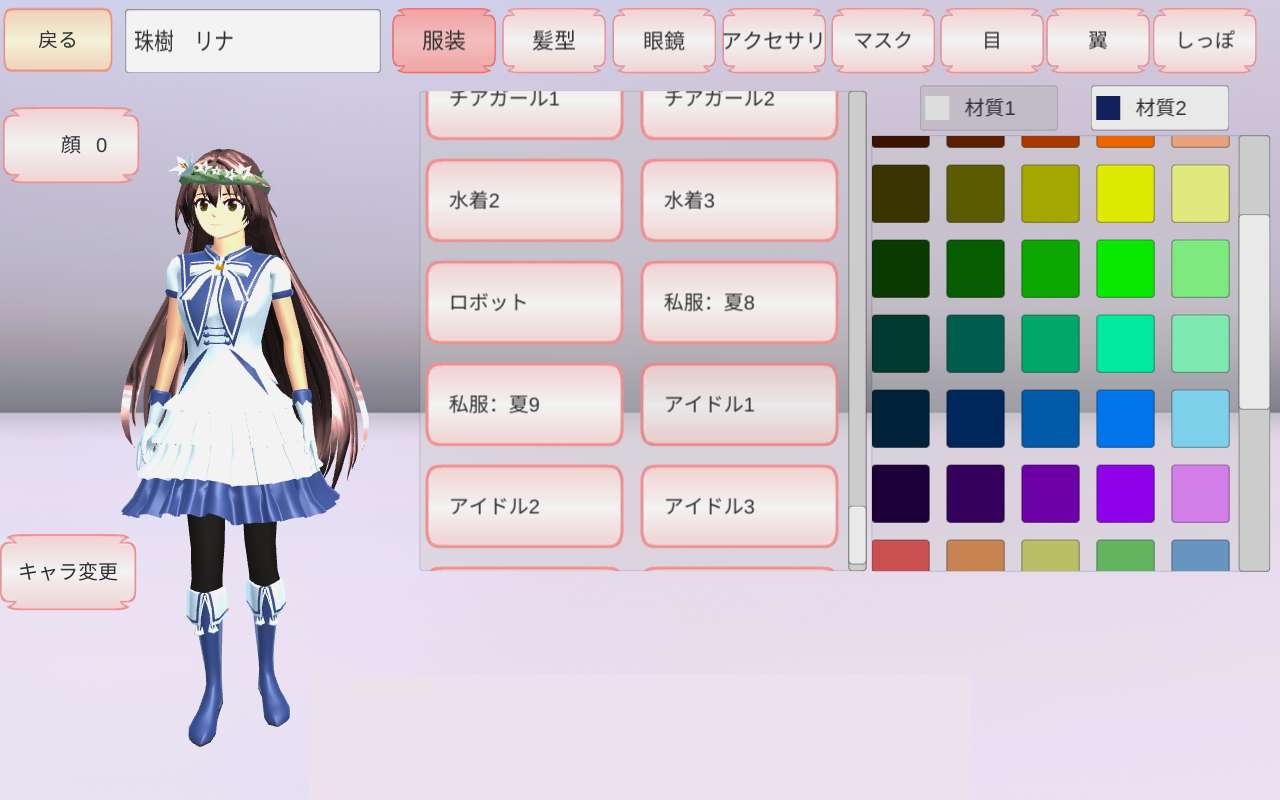The image size is (1280, 800).
Task: Go to the アクセサリ accessory tab
Action: coord(774,40)
